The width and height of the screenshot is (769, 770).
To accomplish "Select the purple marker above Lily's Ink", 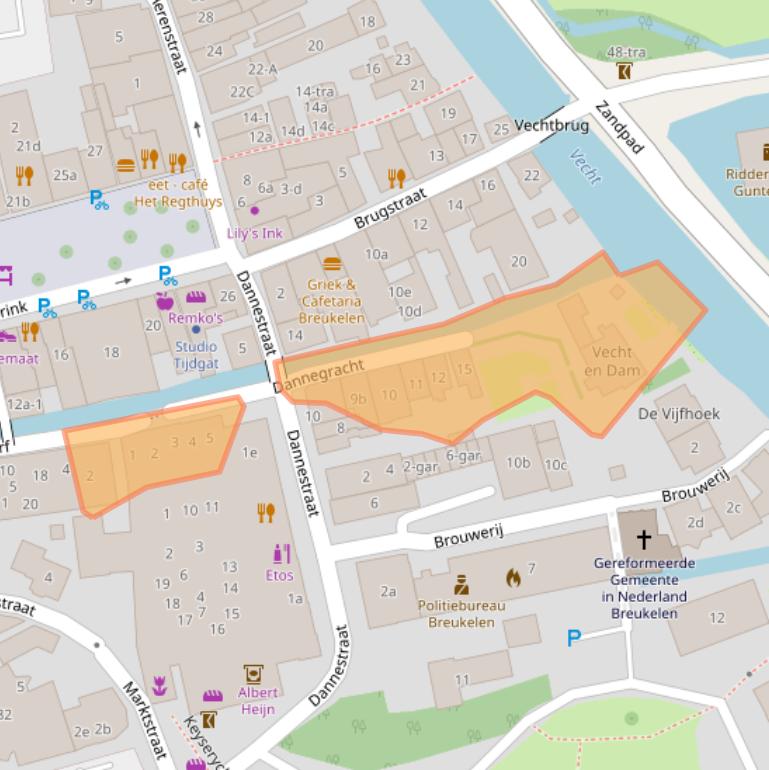I will tap(254, 211).
